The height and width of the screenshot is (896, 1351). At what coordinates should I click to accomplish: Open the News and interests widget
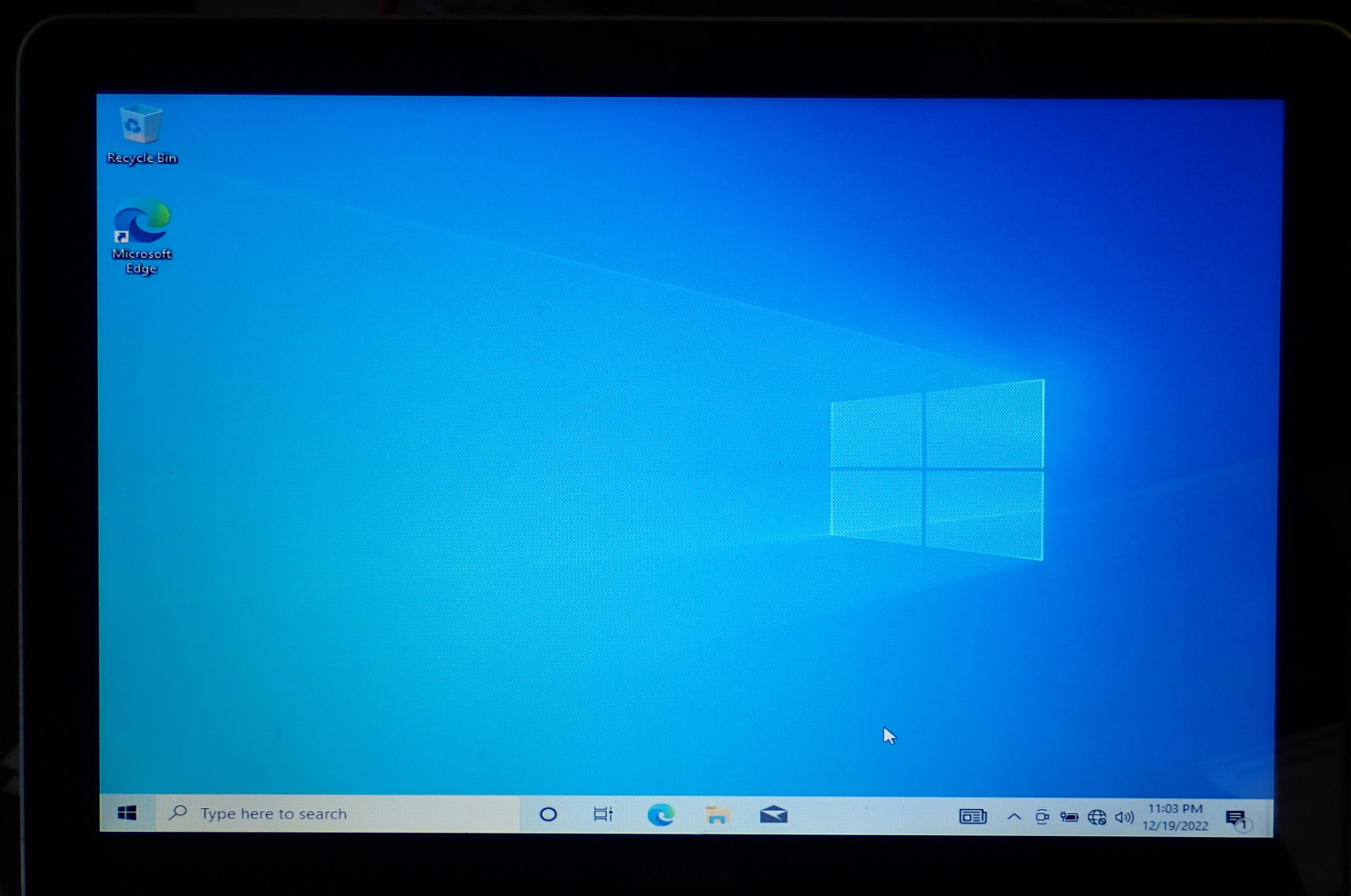(973, 817)
